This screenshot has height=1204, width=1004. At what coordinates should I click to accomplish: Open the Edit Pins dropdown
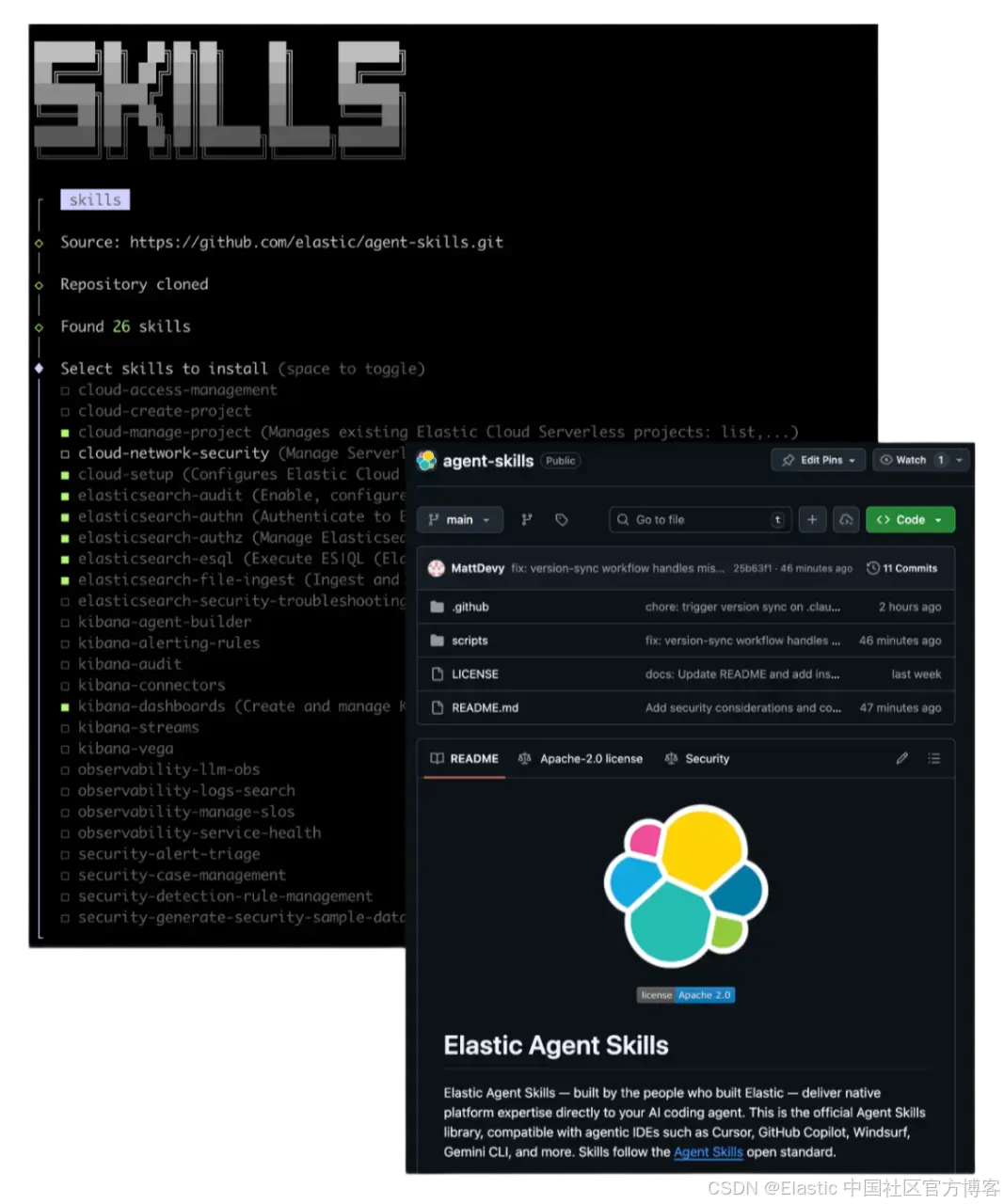(818, 460)
